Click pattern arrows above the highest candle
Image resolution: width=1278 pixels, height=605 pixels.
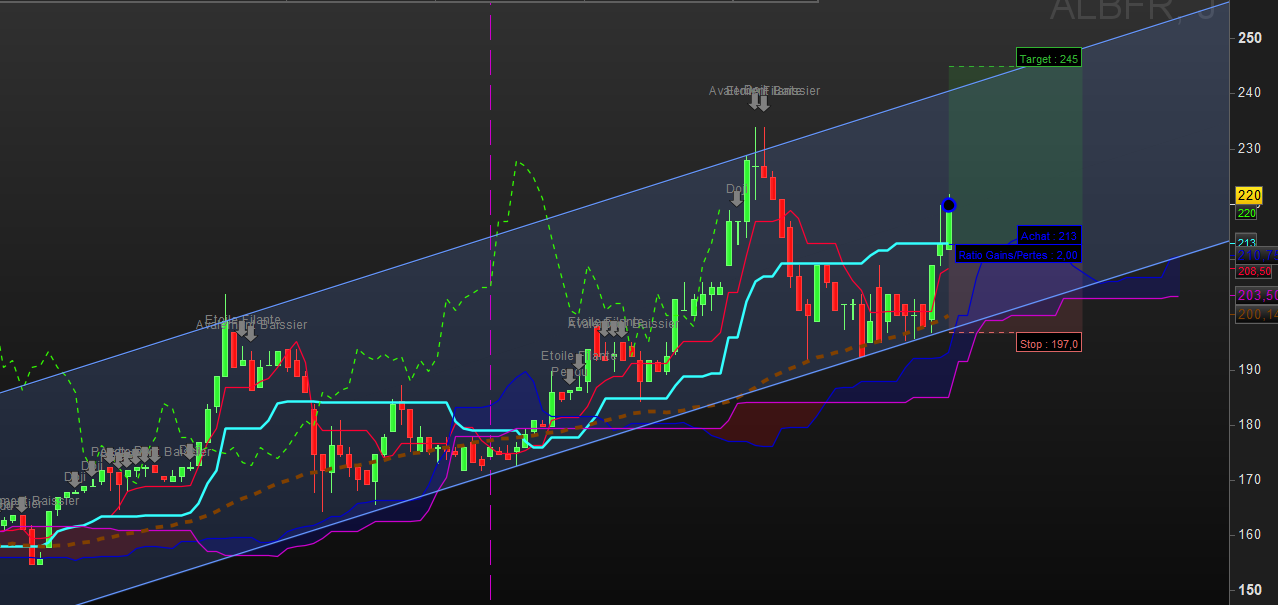click(x=760, y=101)
